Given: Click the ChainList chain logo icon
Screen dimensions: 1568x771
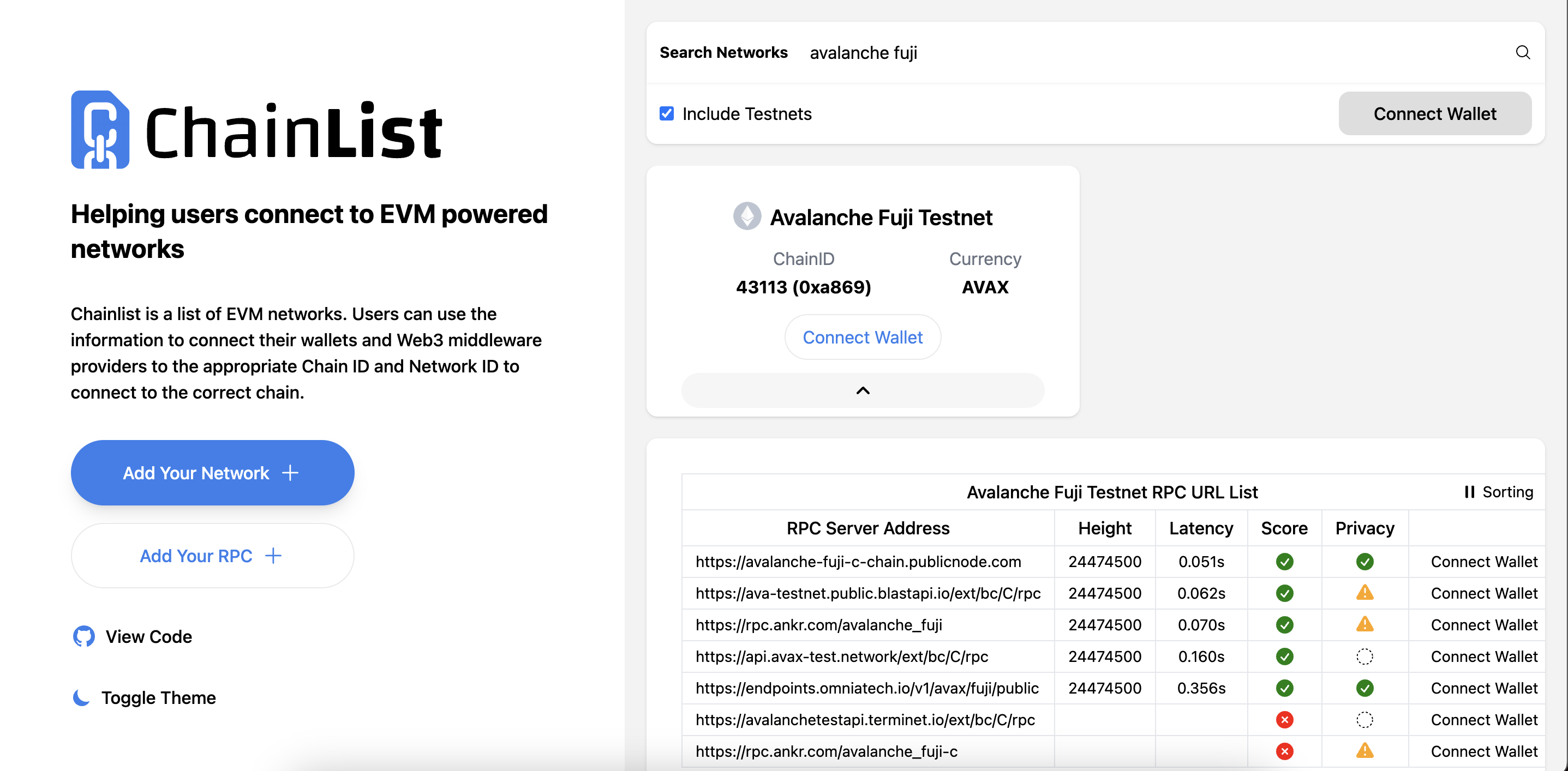Looking at the screenshot, I should [100, 130].
